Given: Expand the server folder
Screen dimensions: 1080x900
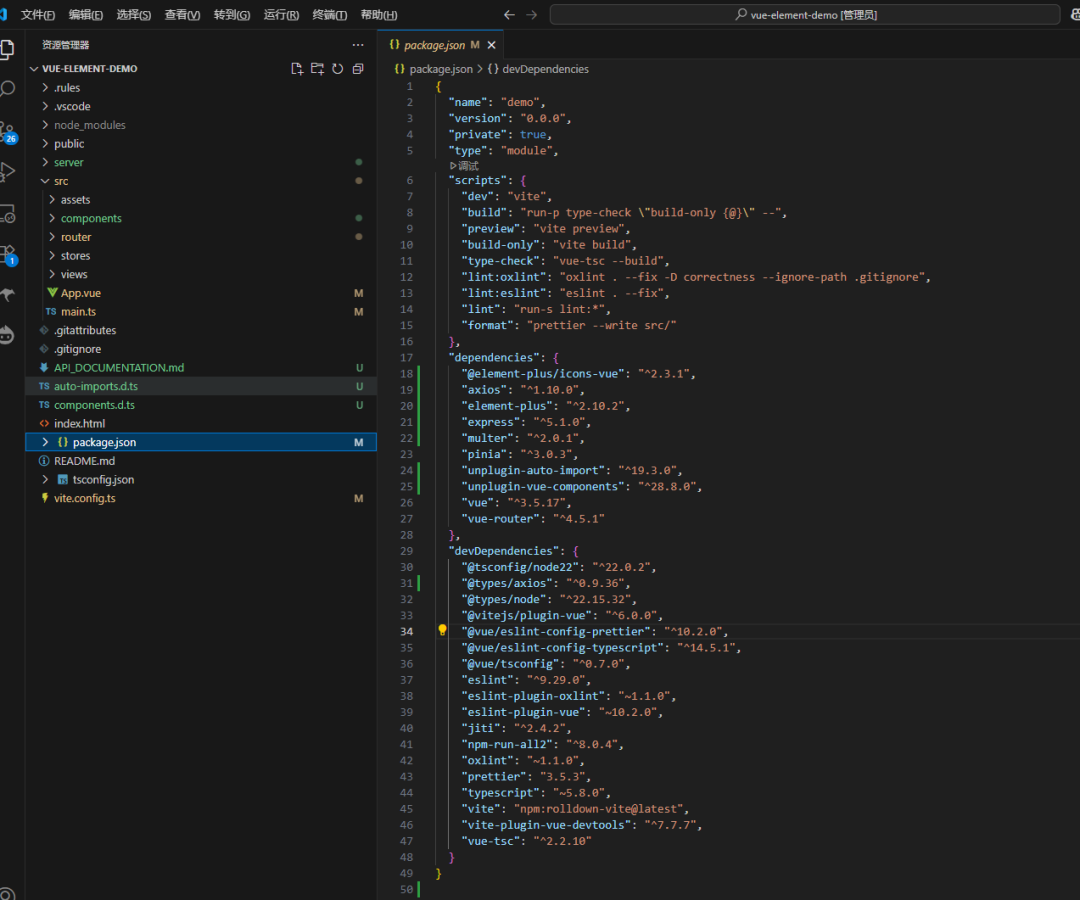Looking at the screenshot, I should pyautogui.click(x=68, y=162).
